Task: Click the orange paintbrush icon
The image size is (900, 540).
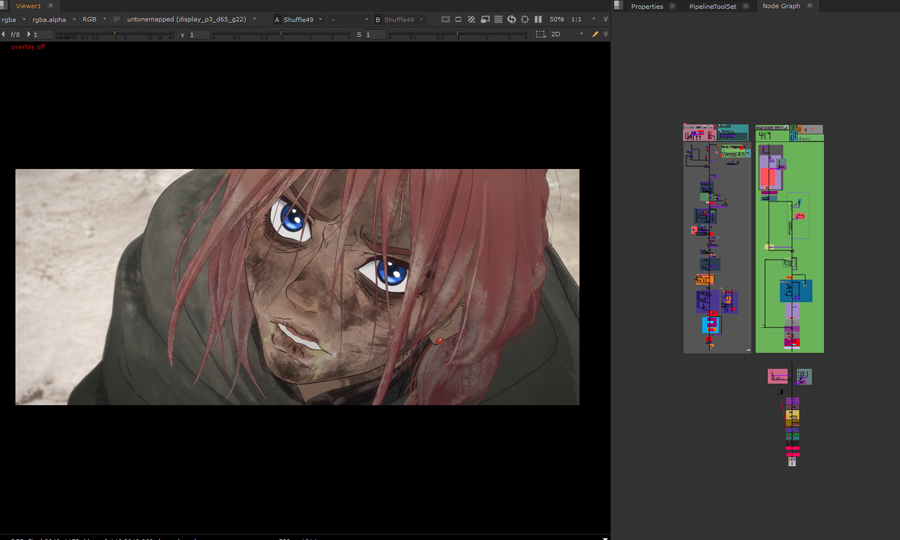Action: click(x=595, y=34)
